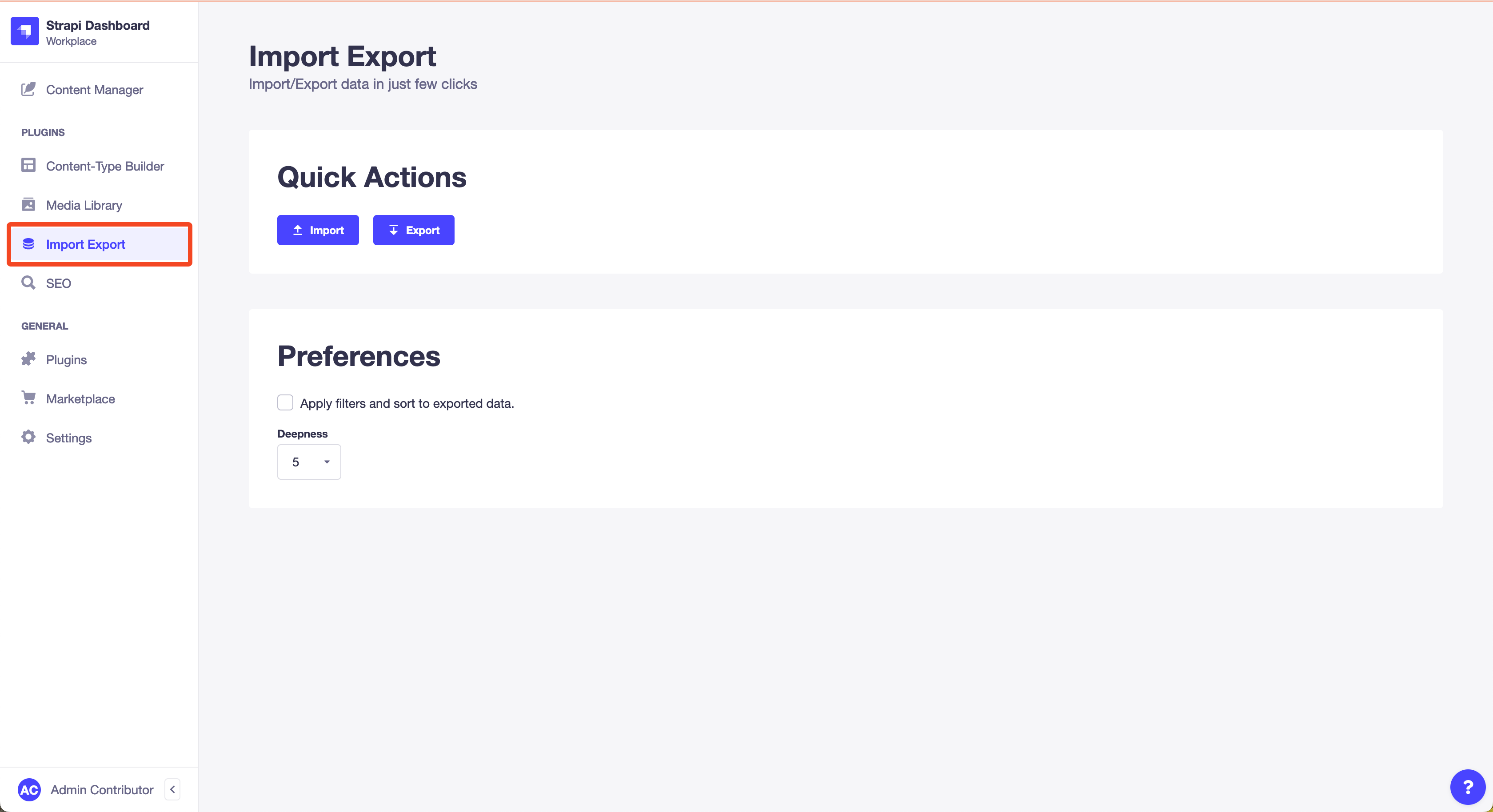Click the Content Manager pencil icon
This screenshot has width=1493, height=812.
[28, 89]
